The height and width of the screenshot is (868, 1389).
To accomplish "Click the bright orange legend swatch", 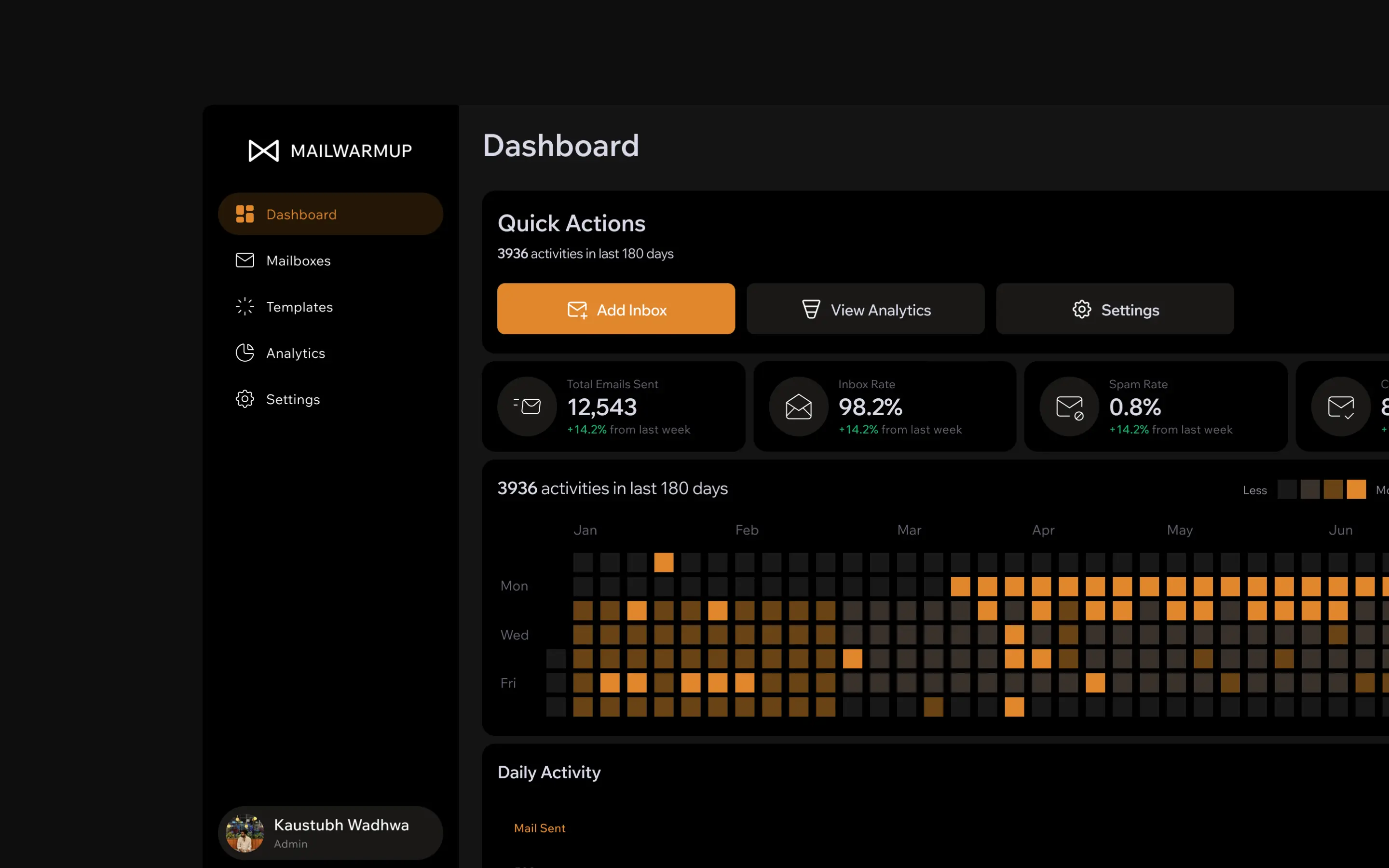I will coord(1356,489).
